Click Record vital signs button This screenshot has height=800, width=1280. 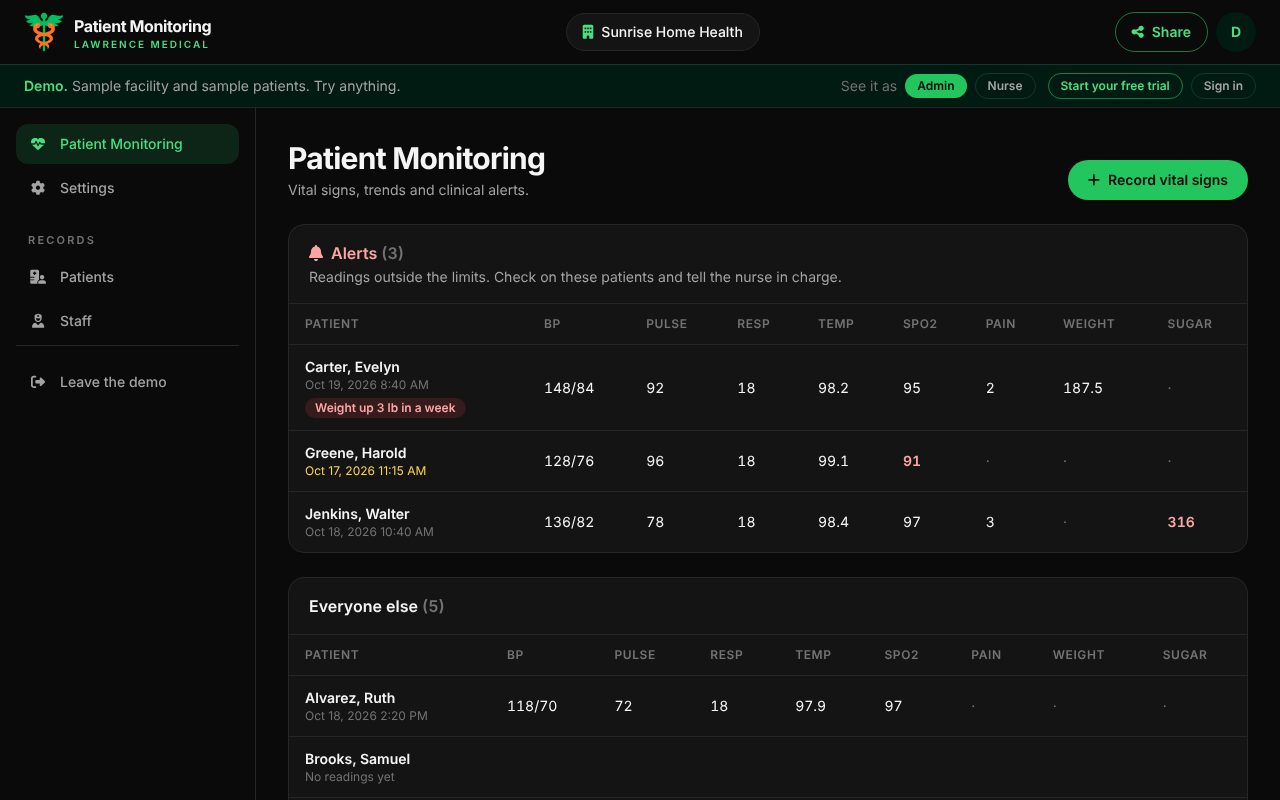click(x=1158, y=180)
